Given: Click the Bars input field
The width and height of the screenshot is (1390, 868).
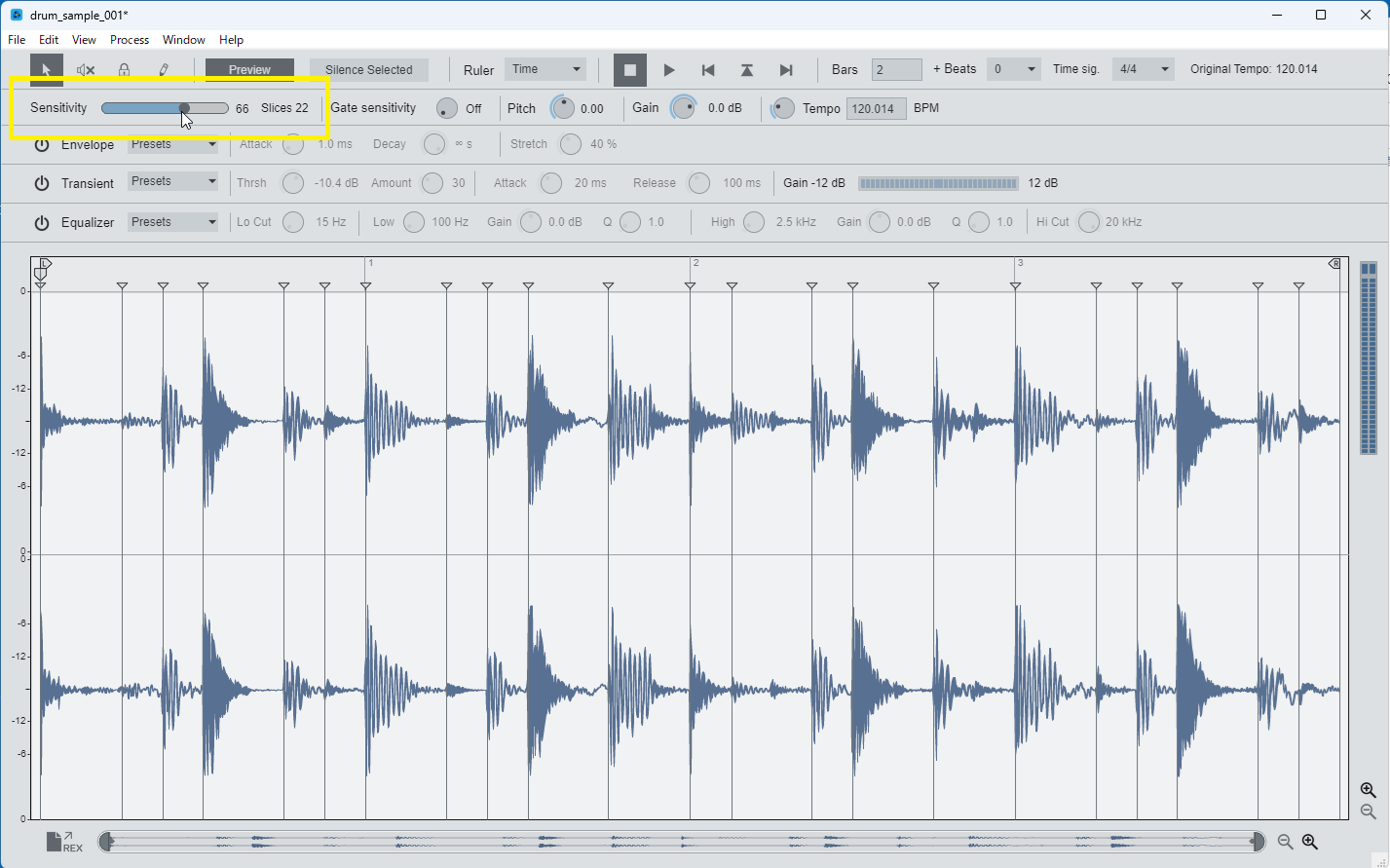Looking at the screenshot, I should click(x=897, y=69).
